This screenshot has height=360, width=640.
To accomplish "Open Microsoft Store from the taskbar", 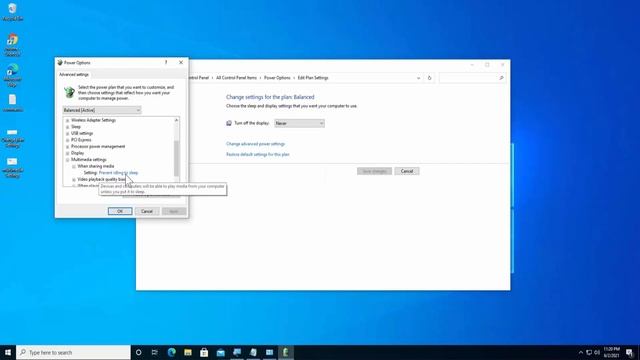I will point(204,352).
